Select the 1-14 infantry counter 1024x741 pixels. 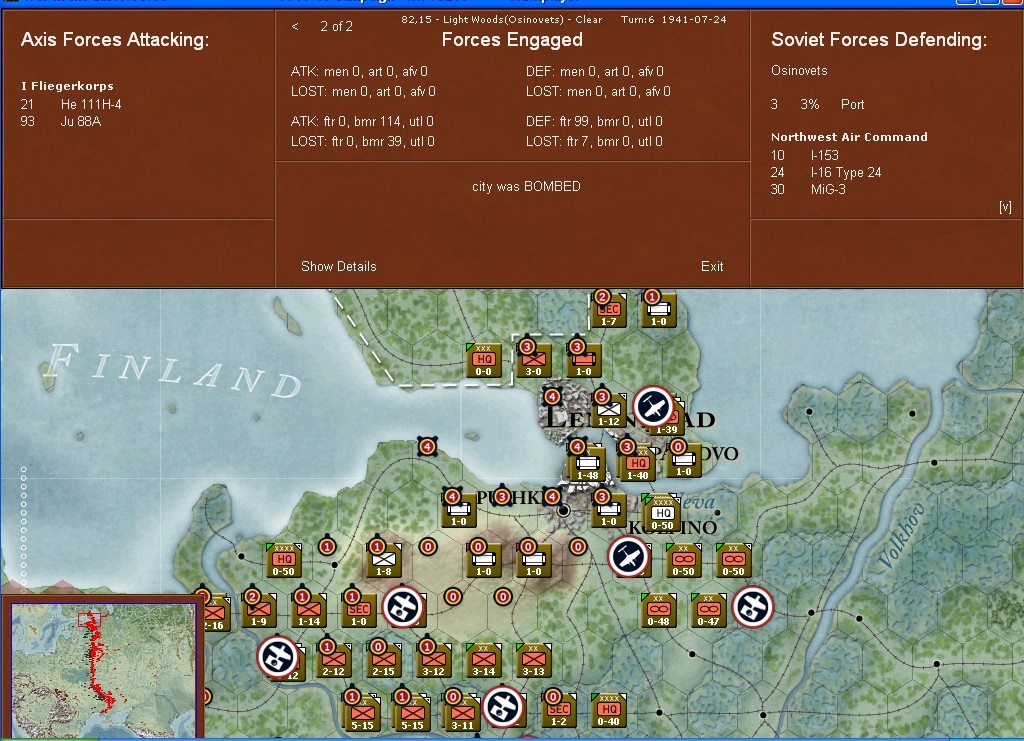click(x=309, y=611)
